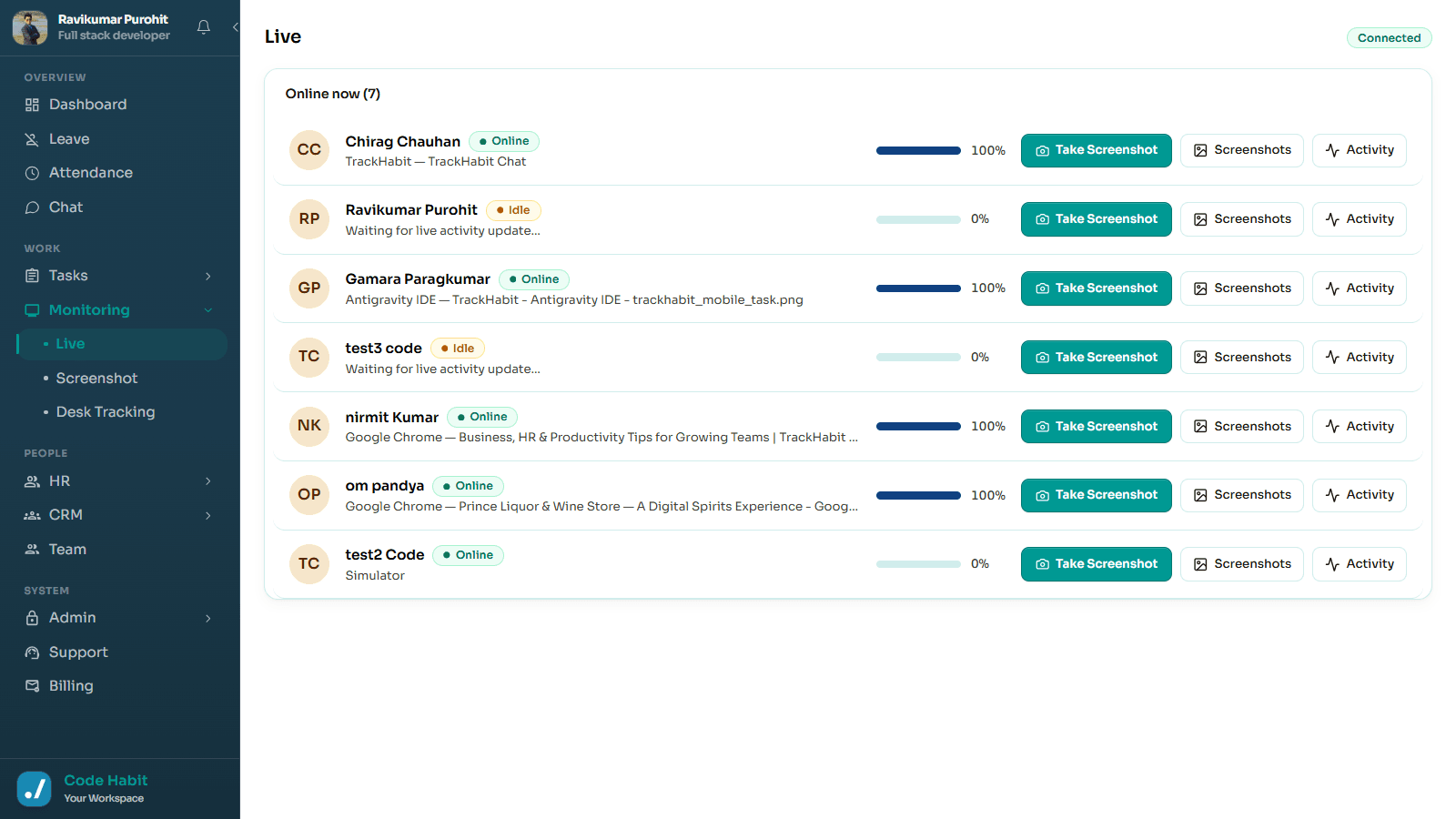1456x819 pixels.
Task: Click the 'Online now (7)' heading
Action: (x=333, y=94)
